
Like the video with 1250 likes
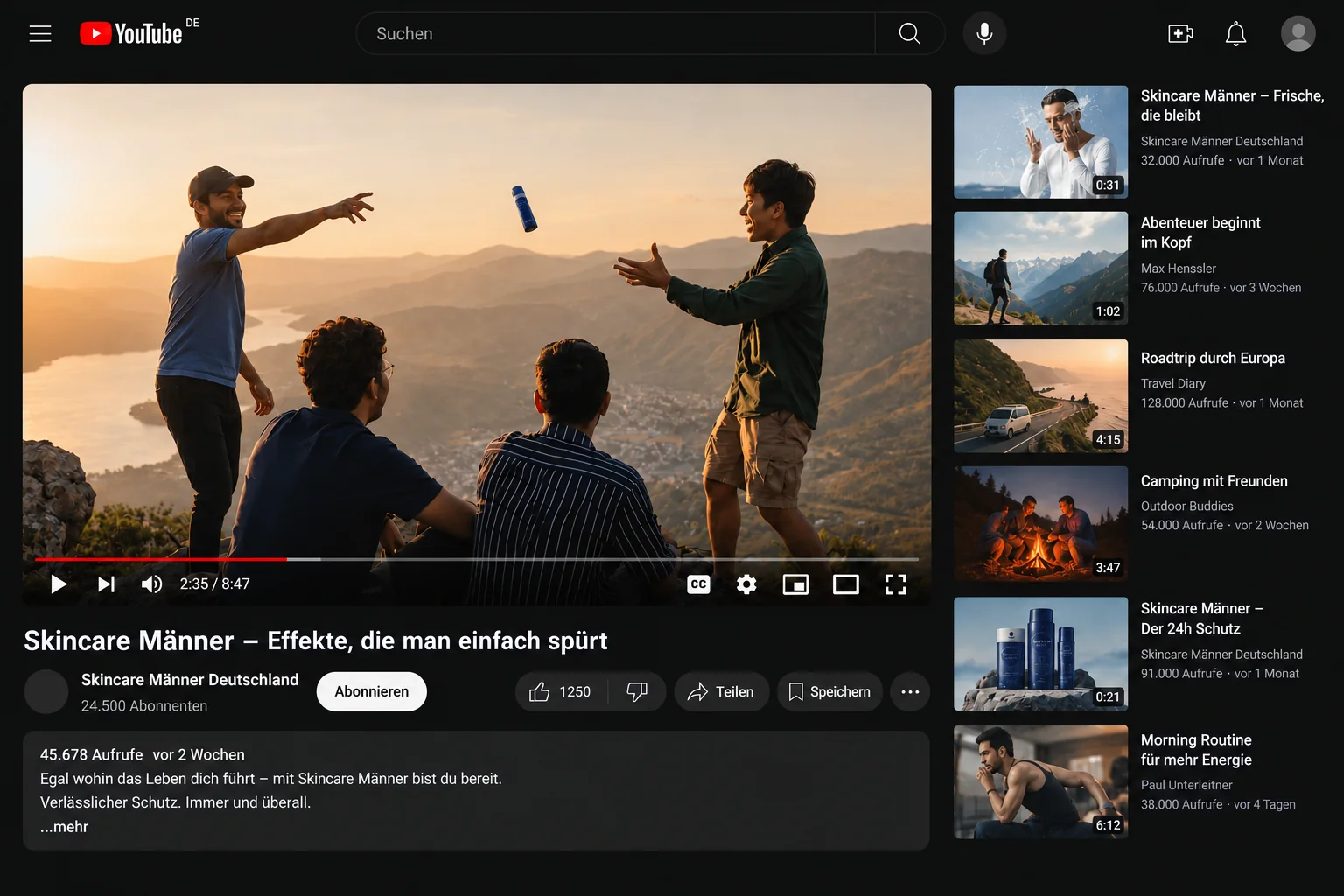coord(560,691)
